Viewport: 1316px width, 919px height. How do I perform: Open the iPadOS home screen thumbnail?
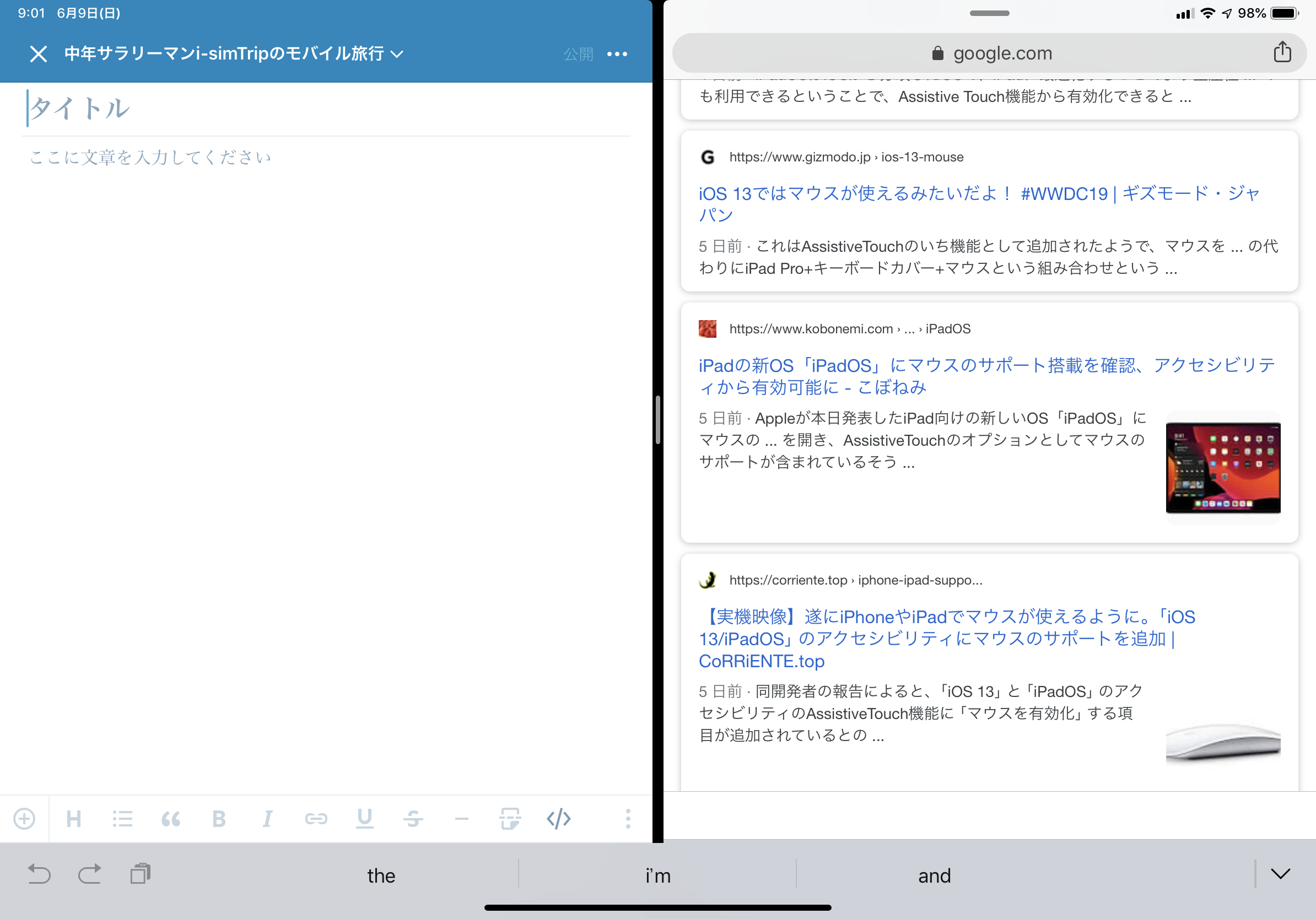(x=1222, y=468)
